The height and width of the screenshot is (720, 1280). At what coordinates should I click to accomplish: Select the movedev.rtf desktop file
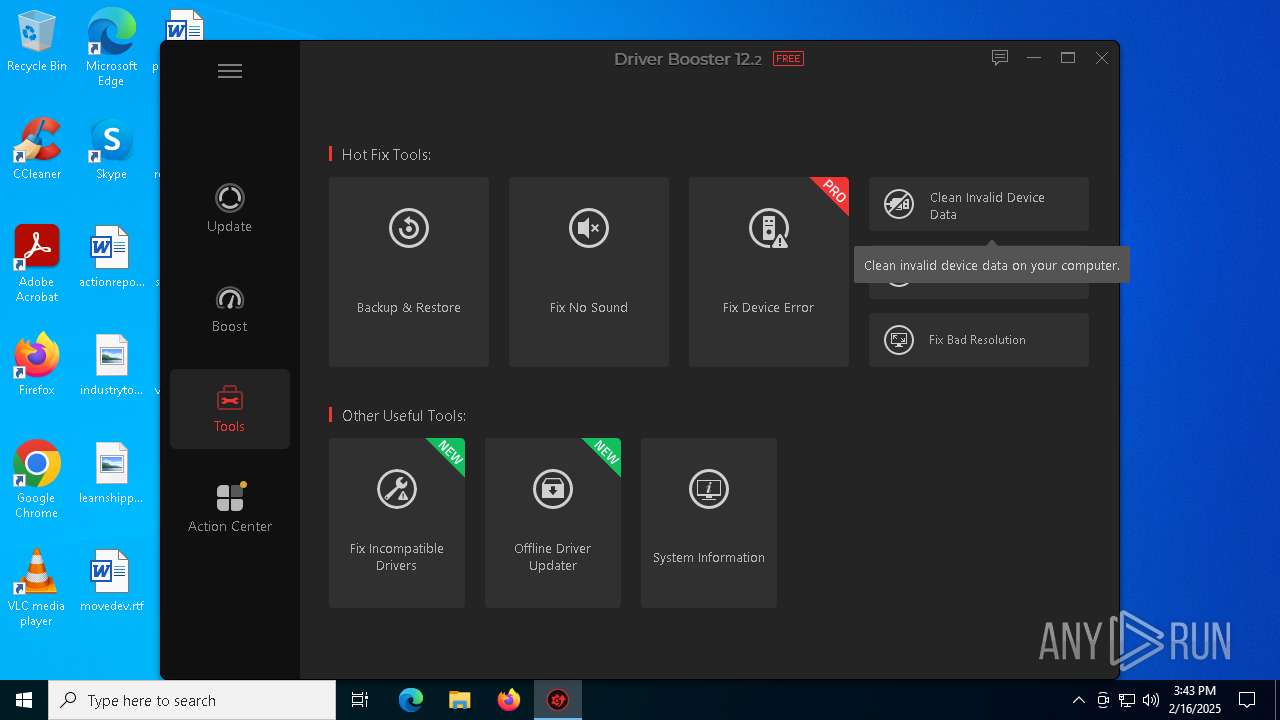[x=111, y=581]
